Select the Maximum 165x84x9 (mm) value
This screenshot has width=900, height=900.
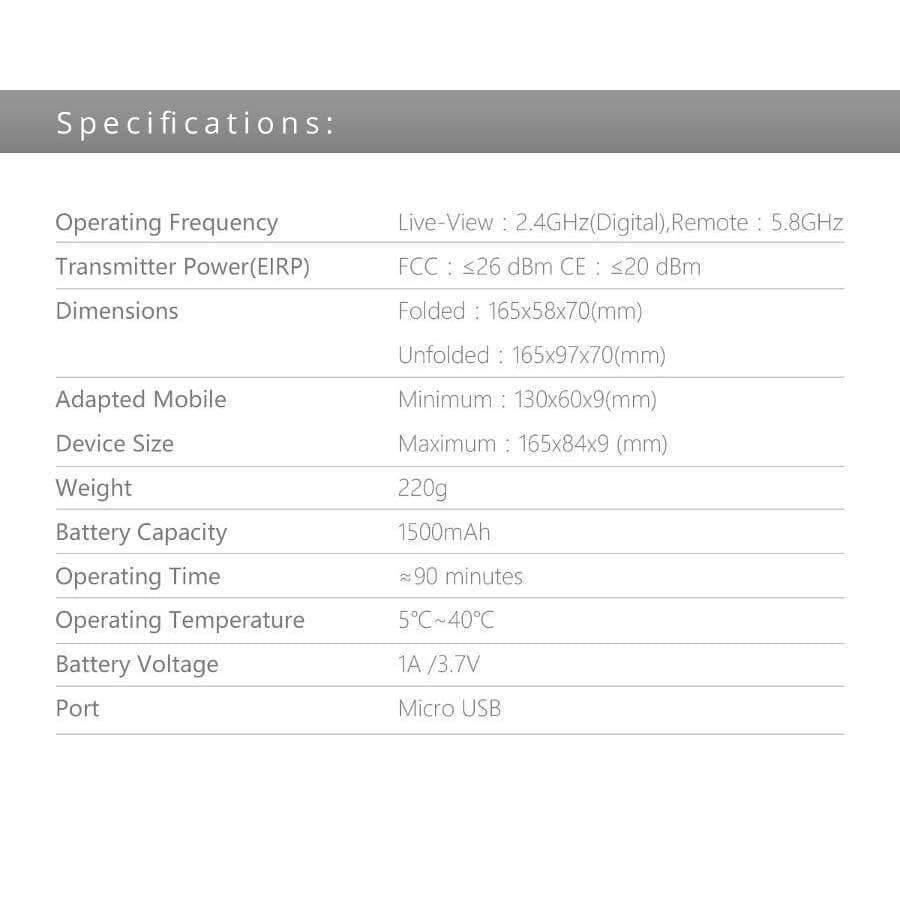(532, 444)
